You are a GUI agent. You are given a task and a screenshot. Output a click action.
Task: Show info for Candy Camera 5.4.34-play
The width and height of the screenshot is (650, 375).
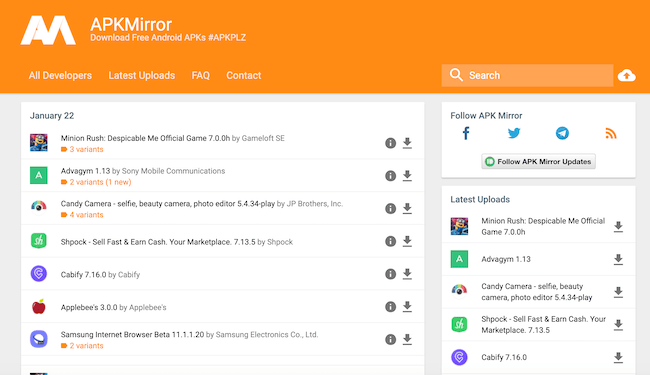(x=390, y=208)
